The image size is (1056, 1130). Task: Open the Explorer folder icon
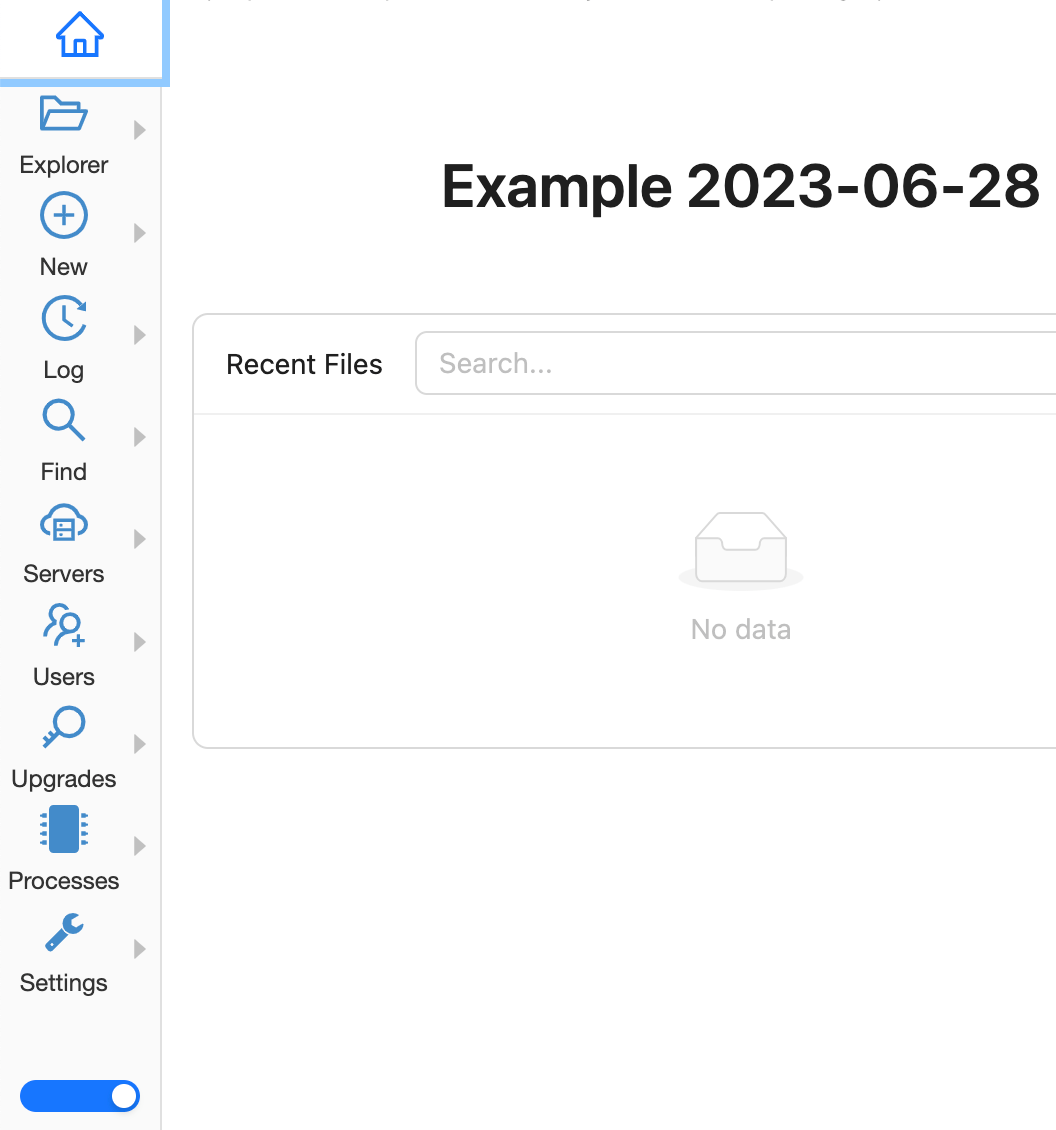pos(63,113)
